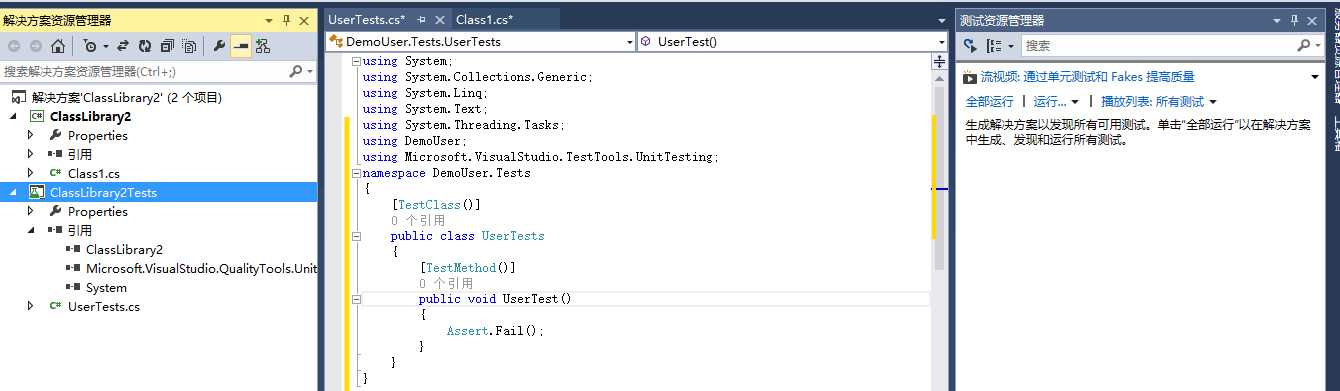Viewport: 1340px width, 391px height.
Task: Switch to the Class1.cs* tab
Action: (484, 19)
